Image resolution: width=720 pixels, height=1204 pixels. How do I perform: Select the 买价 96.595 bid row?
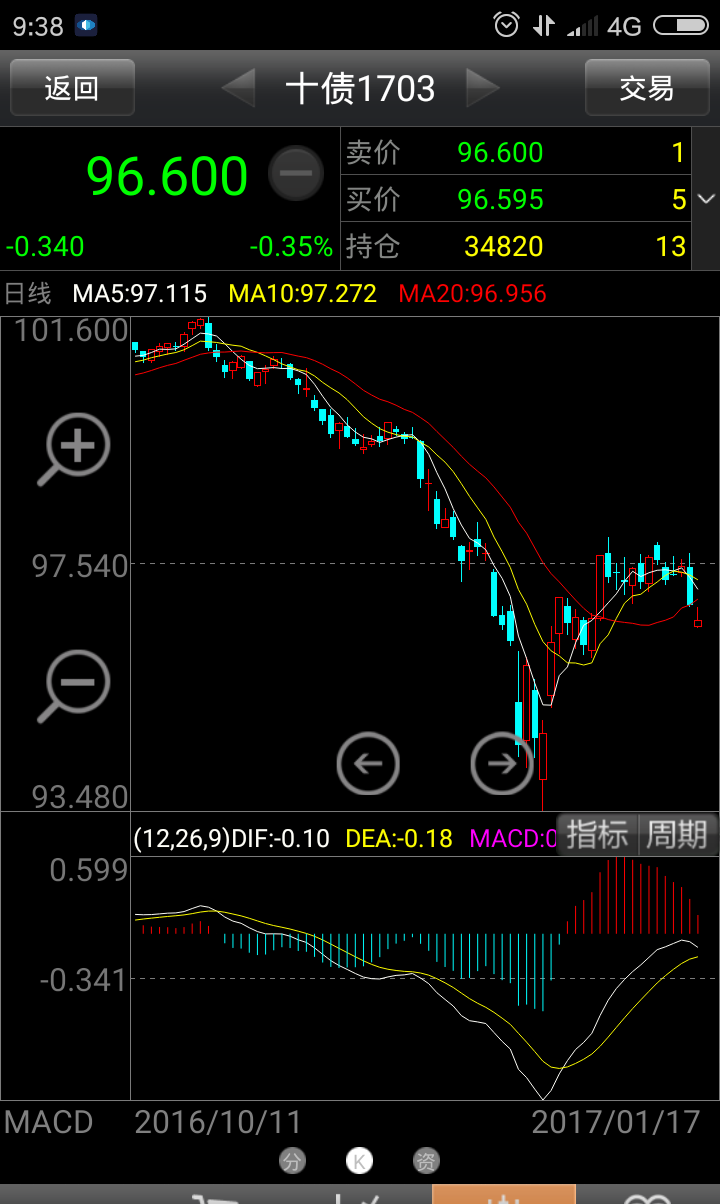(517, 199)
